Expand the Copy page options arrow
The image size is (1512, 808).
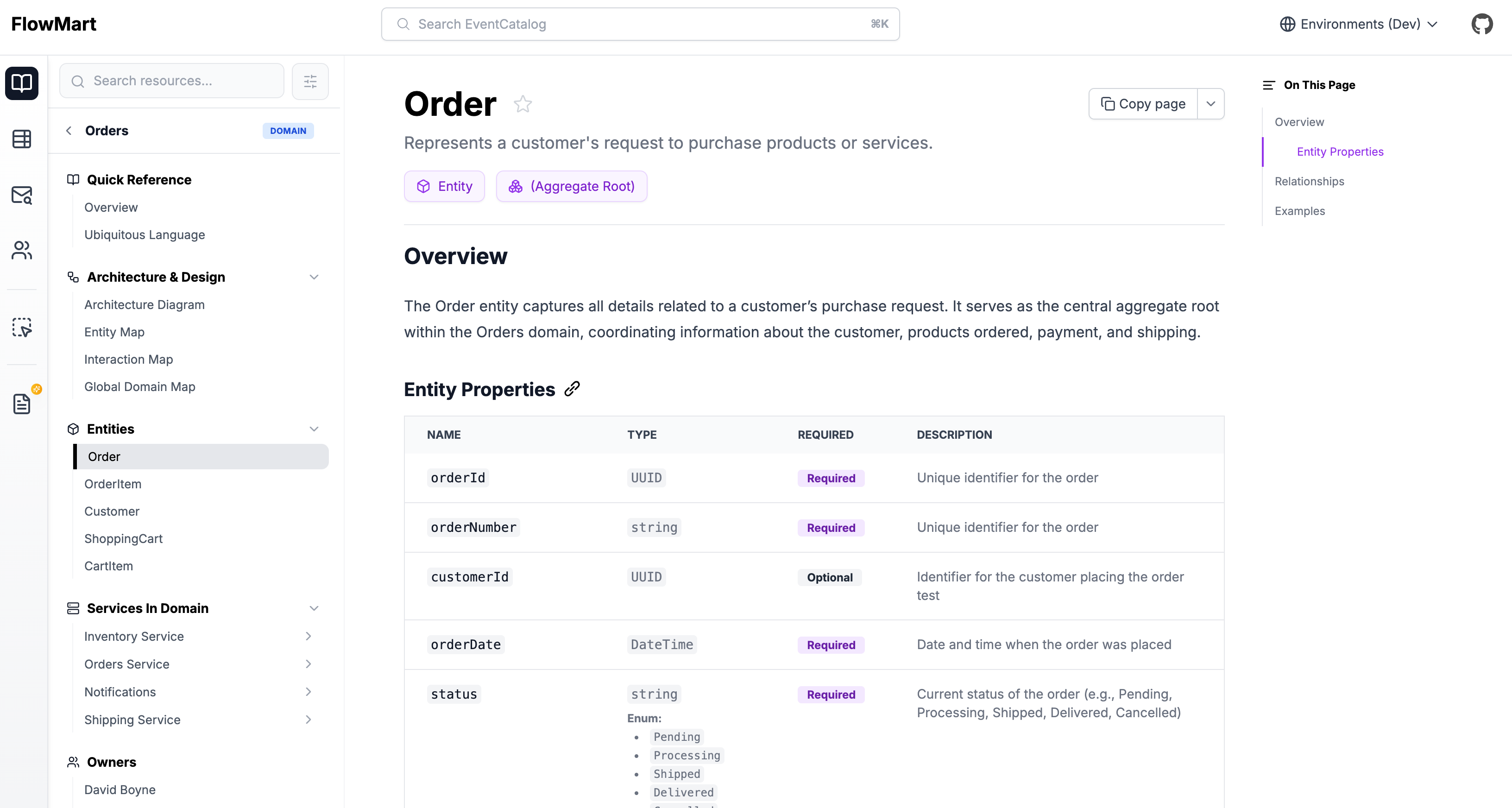tap(1210, 104)
